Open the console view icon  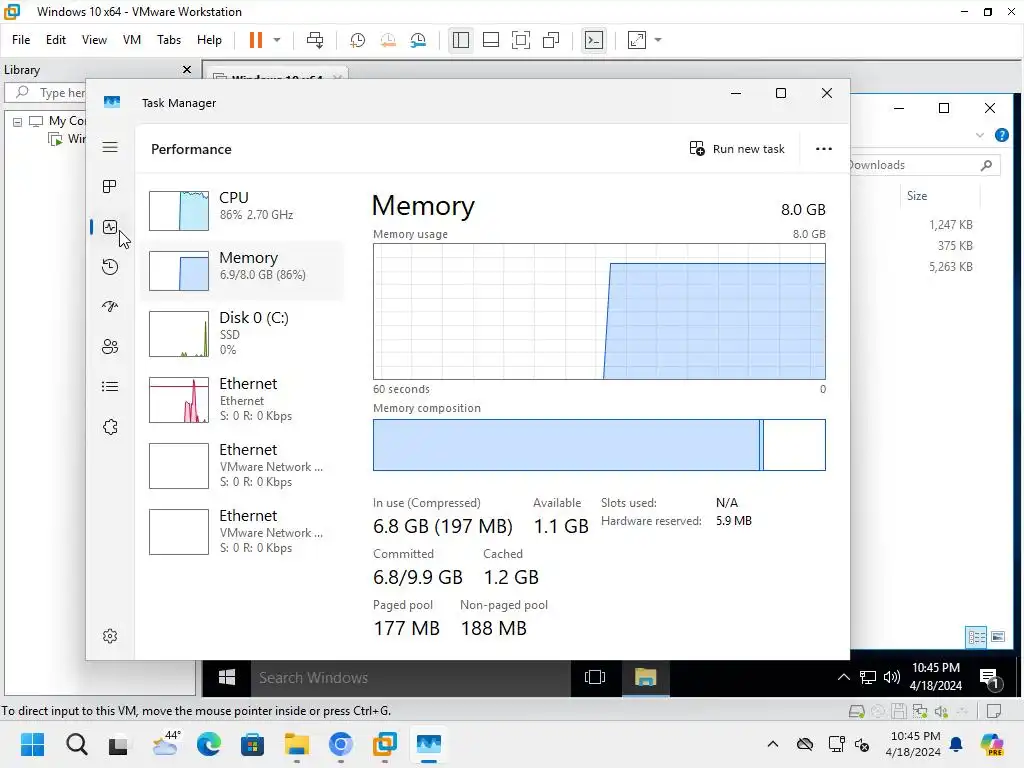click(594, 40)
